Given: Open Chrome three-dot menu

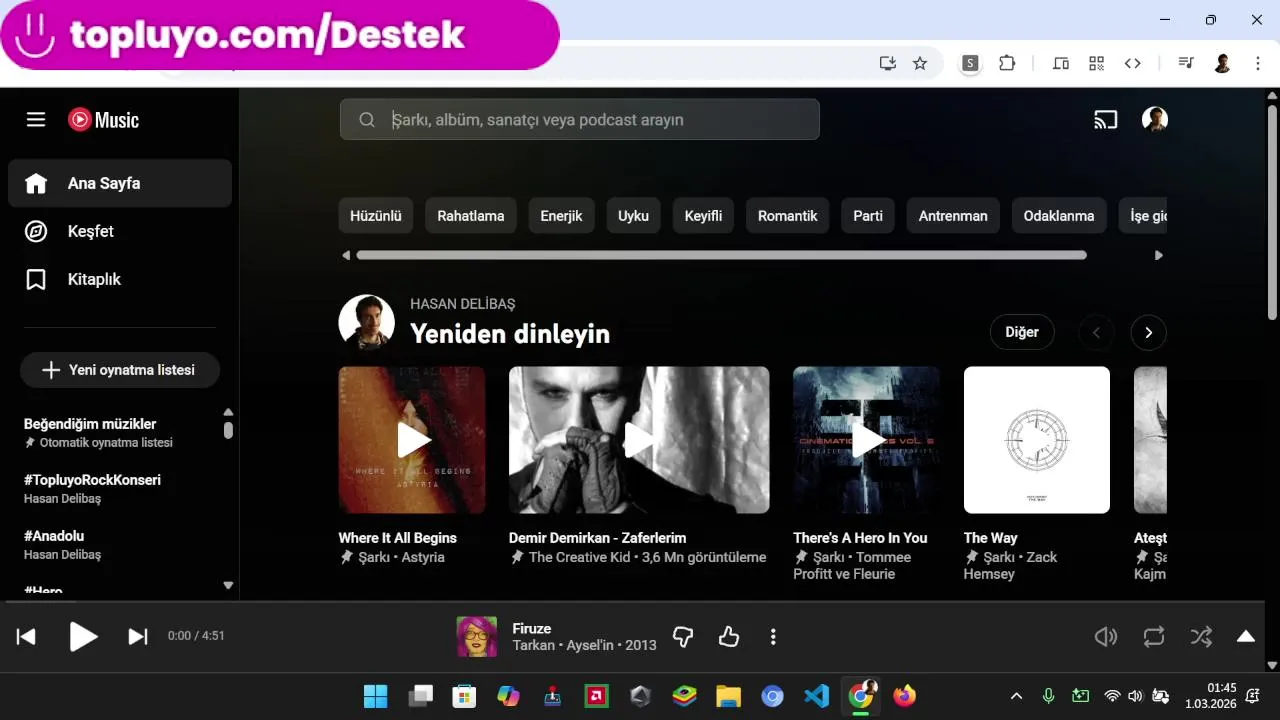Looking at the screenshot, I should tap(1258, 63).
